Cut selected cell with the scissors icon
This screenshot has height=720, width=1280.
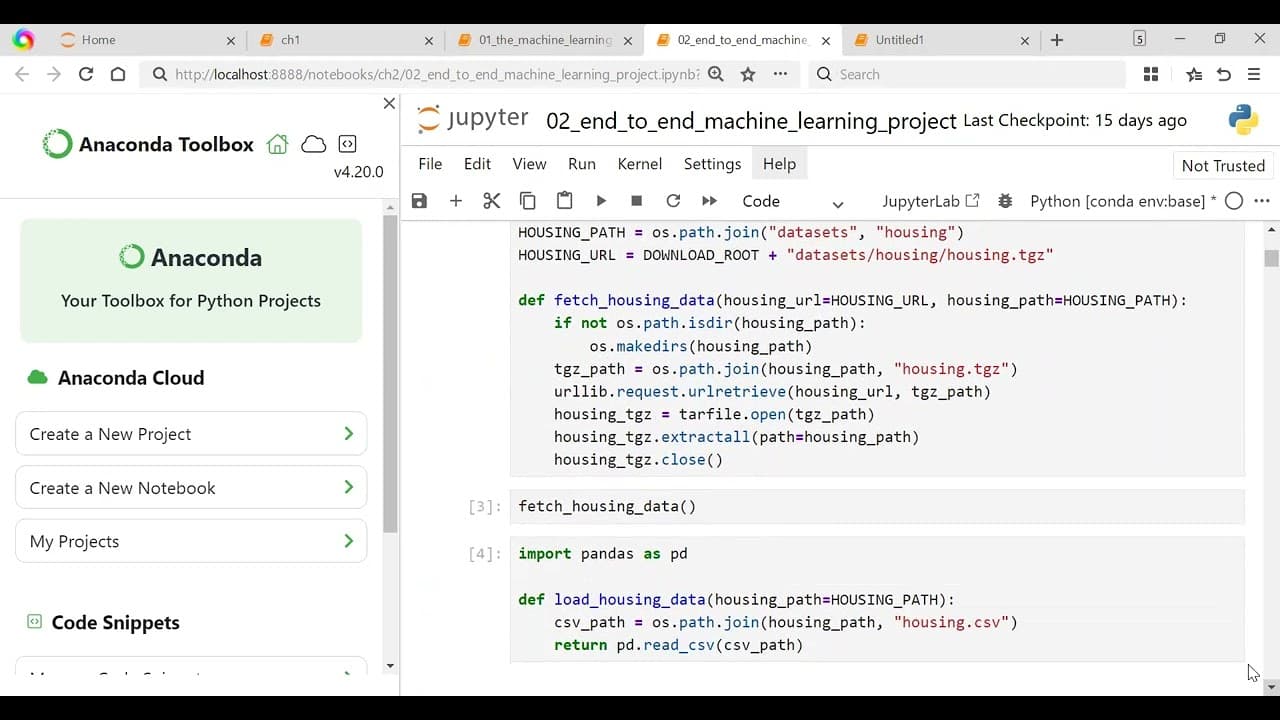[491, 201]
